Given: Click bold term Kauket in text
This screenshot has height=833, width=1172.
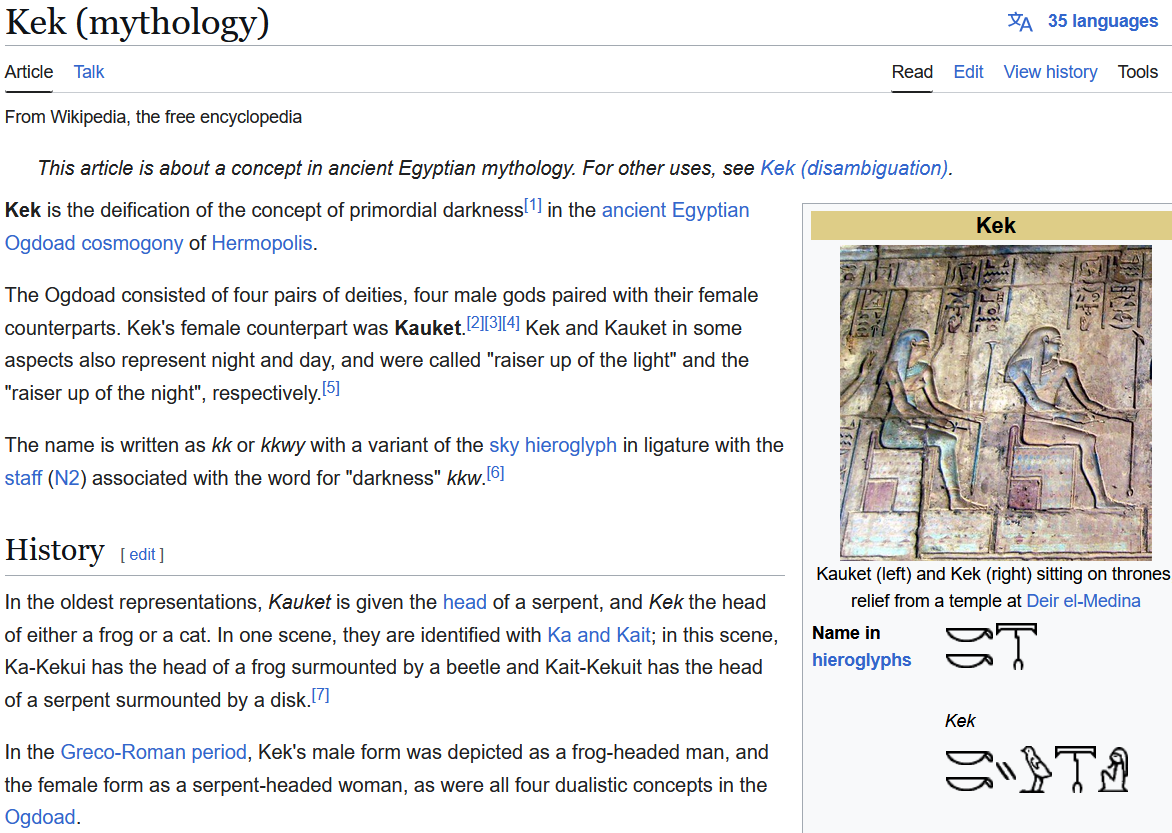Looking at the screenshot, I should coord(428,328).
